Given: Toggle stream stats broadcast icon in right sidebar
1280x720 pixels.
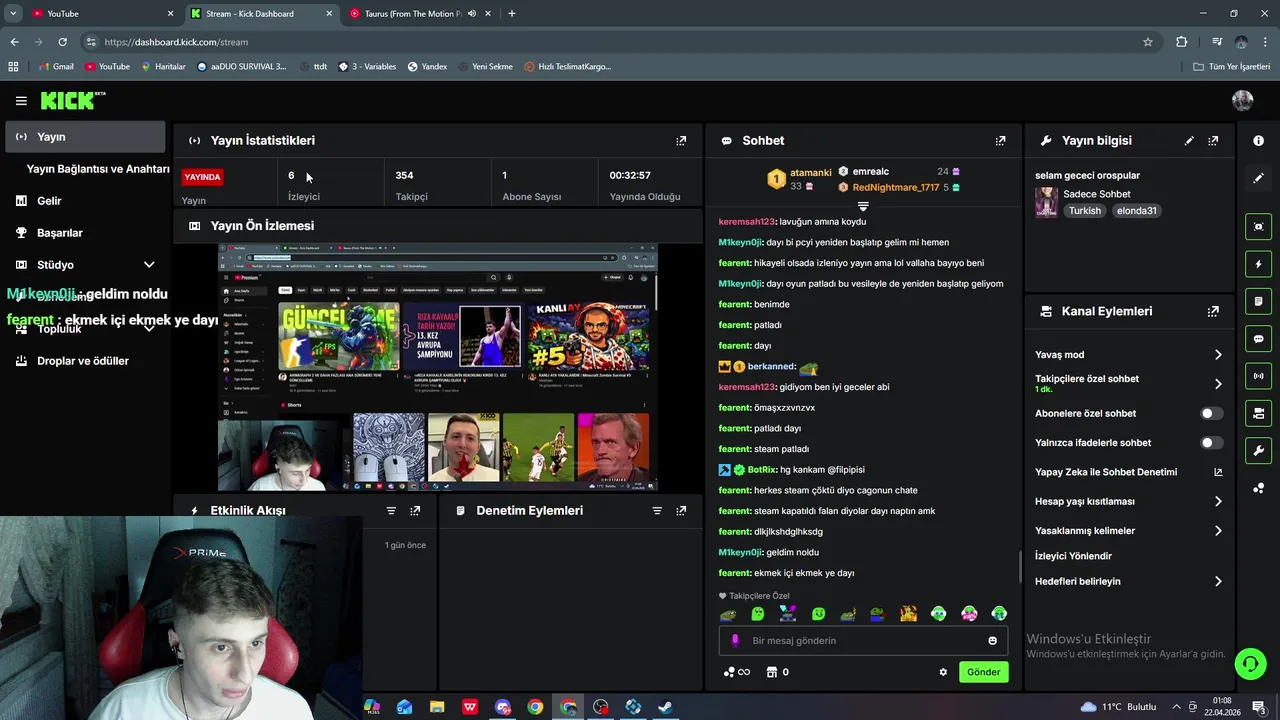Looking at the screenshot, I should click(x=1258, y=376).
